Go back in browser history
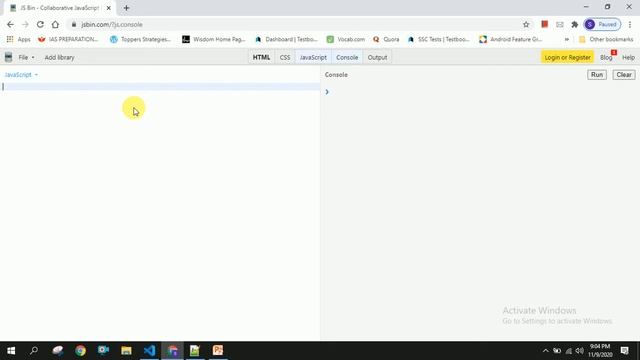640x360 pixels. pyautogui.click(x=10, y=24)
